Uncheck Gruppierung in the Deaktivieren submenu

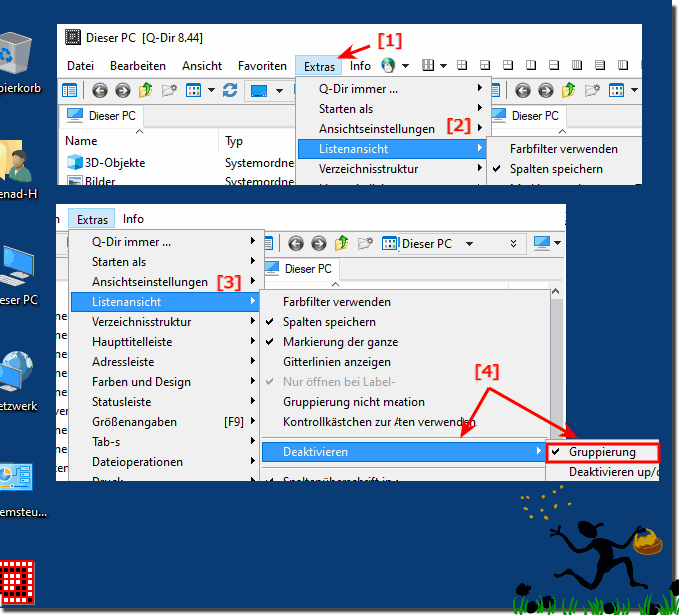(602, 452)
